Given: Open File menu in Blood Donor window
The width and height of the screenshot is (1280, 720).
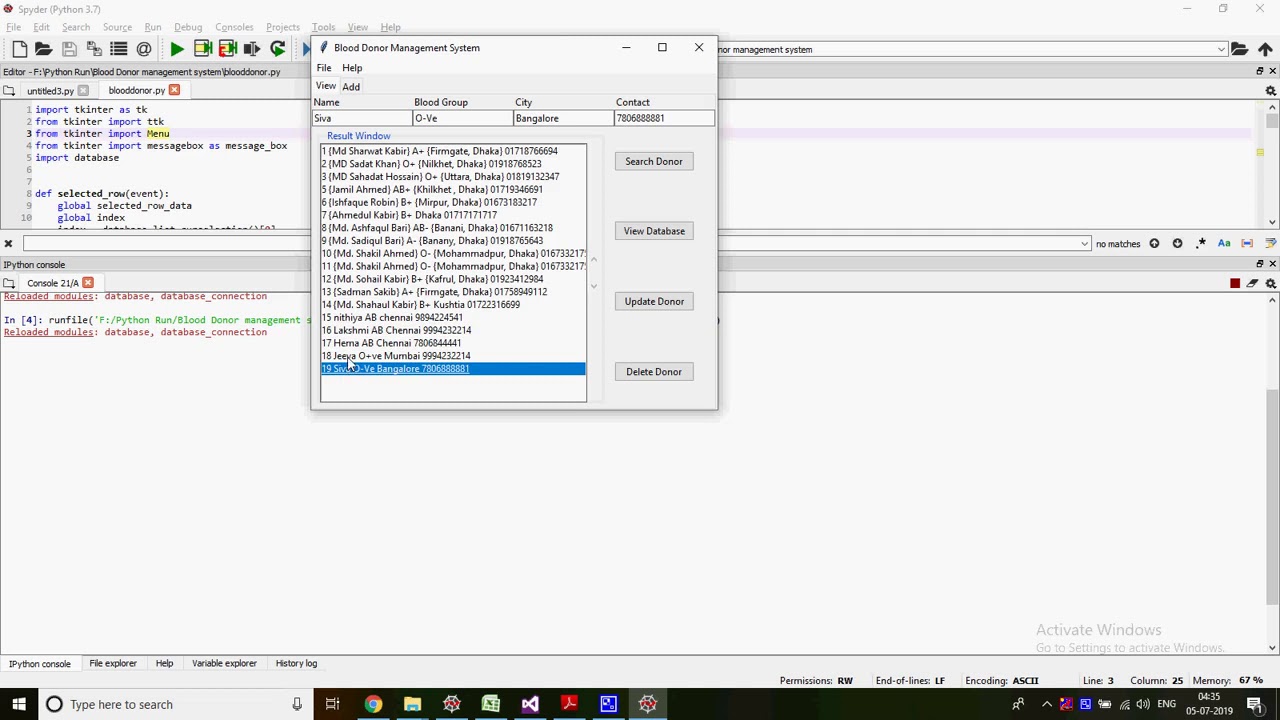Looking at the screenshot, I should click(324, 68).
